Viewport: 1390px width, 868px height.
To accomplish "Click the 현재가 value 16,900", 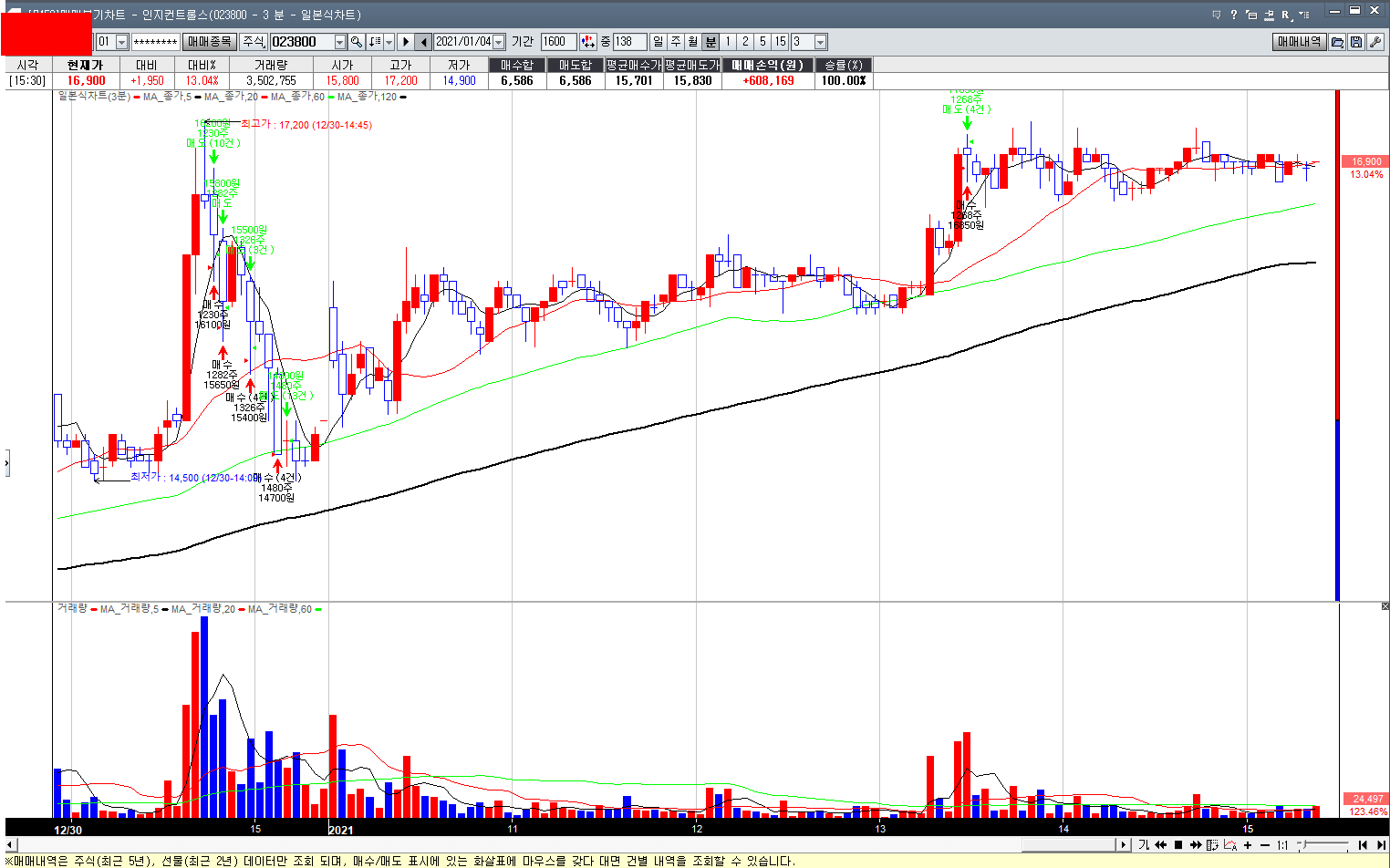I will (x=86, y=80).
